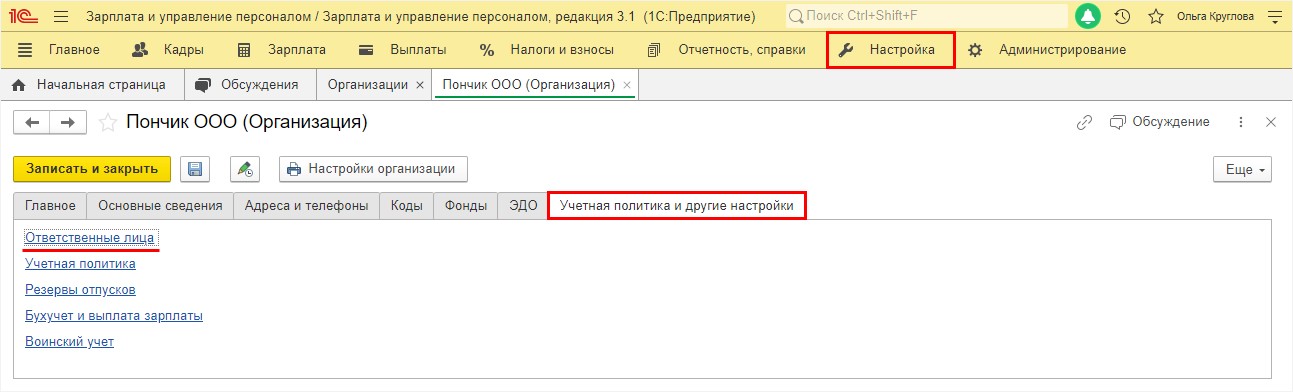
Task: Close the organization form with X
Action: click(1271, 122)
